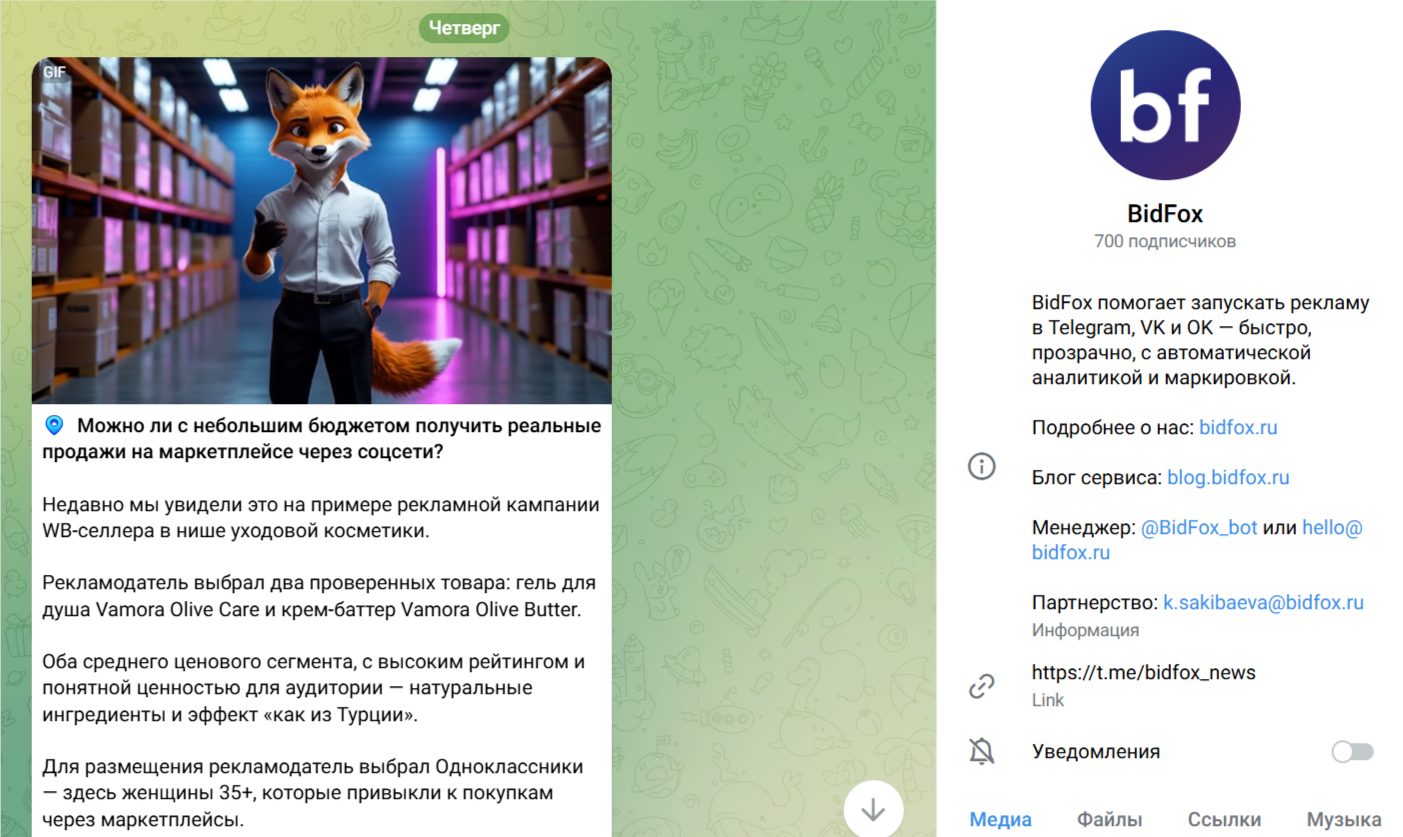The image size is (1403, 837).
Task: Click the crossed bell notifications icon
Action: coord(982,752)
